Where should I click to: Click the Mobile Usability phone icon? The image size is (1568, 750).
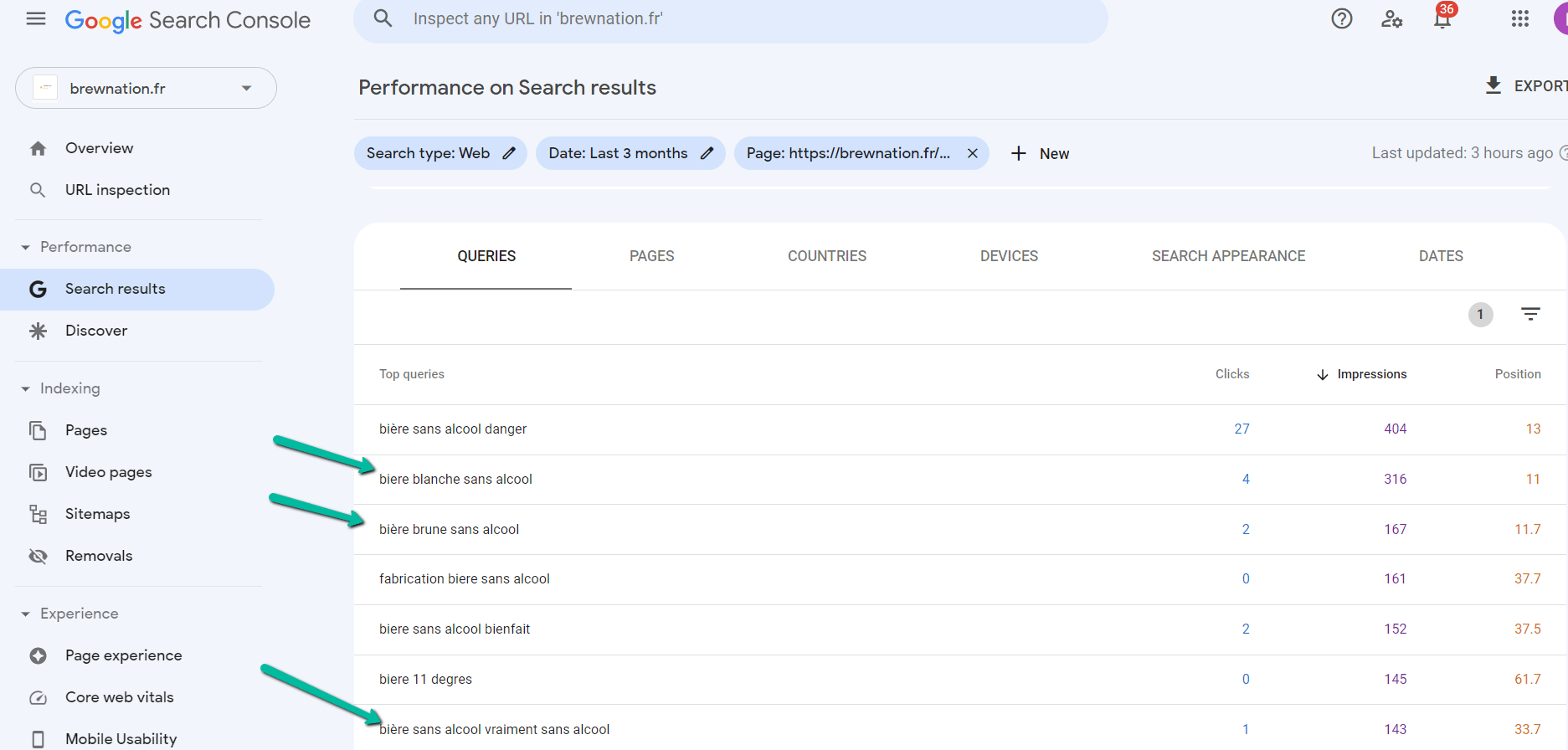pyautogui.click(x=38, y=739)
